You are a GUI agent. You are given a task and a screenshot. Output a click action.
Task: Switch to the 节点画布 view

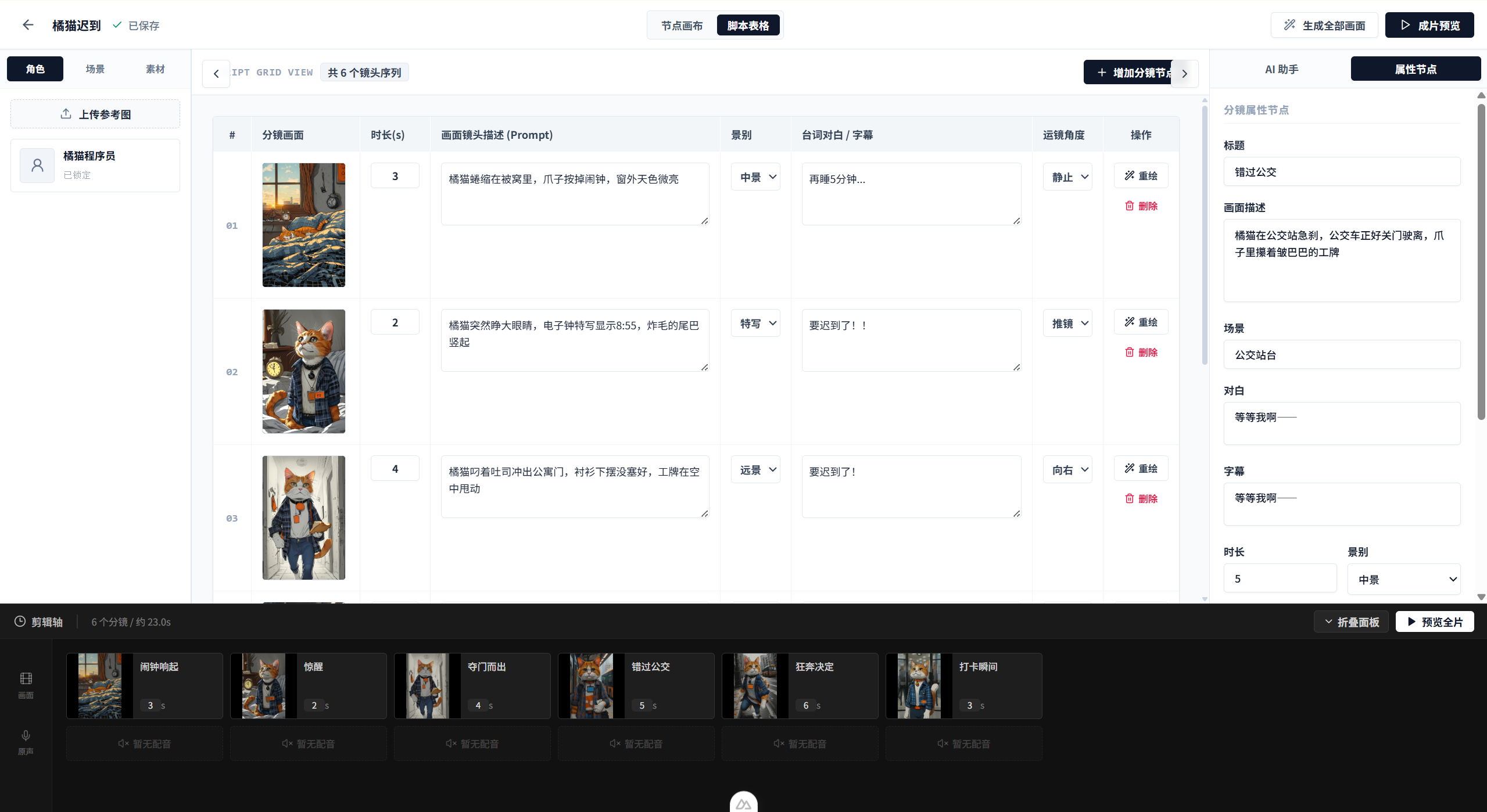(682, 26)
